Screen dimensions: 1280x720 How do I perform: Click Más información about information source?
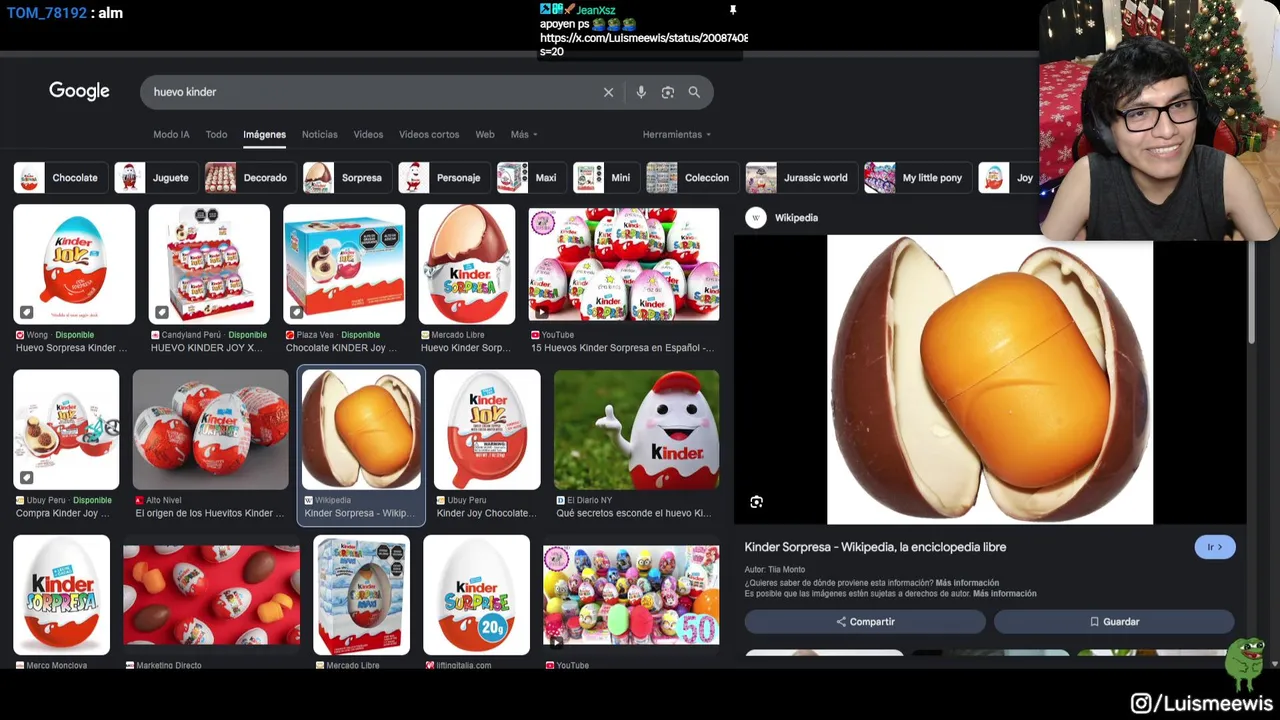click(x=967, y=583)
